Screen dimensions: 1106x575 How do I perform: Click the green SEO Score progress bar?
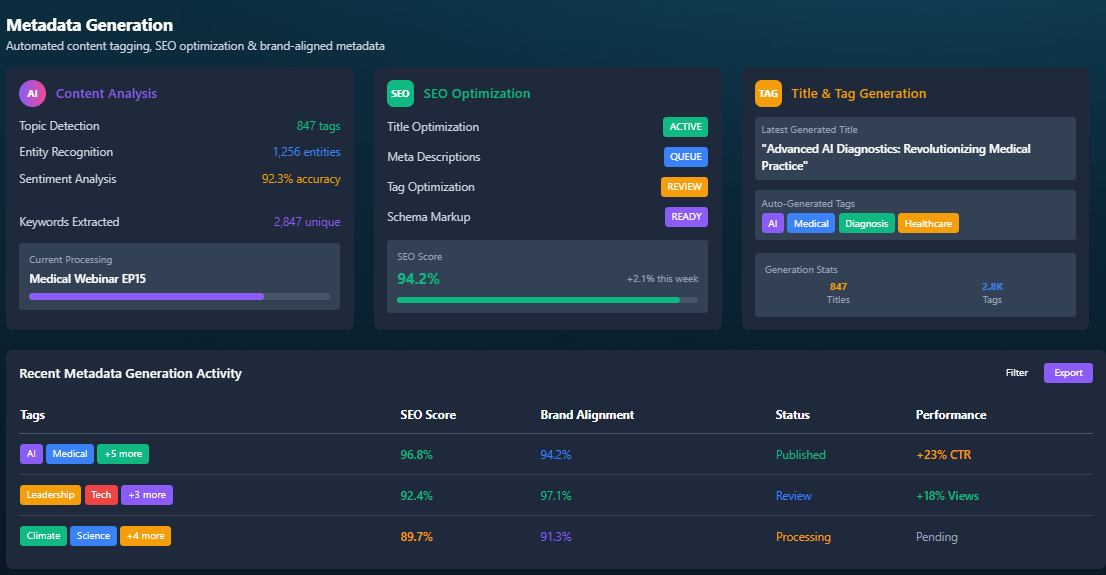pyautogui.click(x=547, y=300)
